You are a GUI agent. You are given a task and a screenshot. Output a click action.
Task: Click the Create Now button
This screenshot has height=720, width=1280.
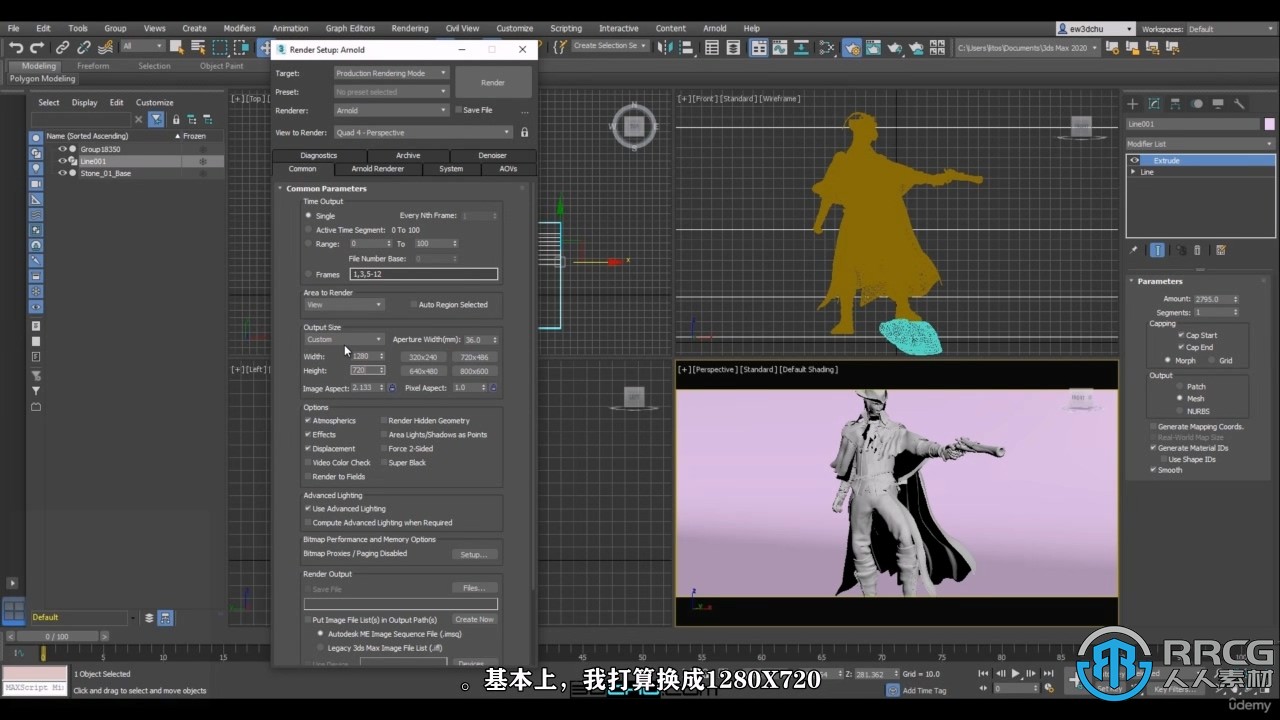pyautogui.click(x=474, y=619)
